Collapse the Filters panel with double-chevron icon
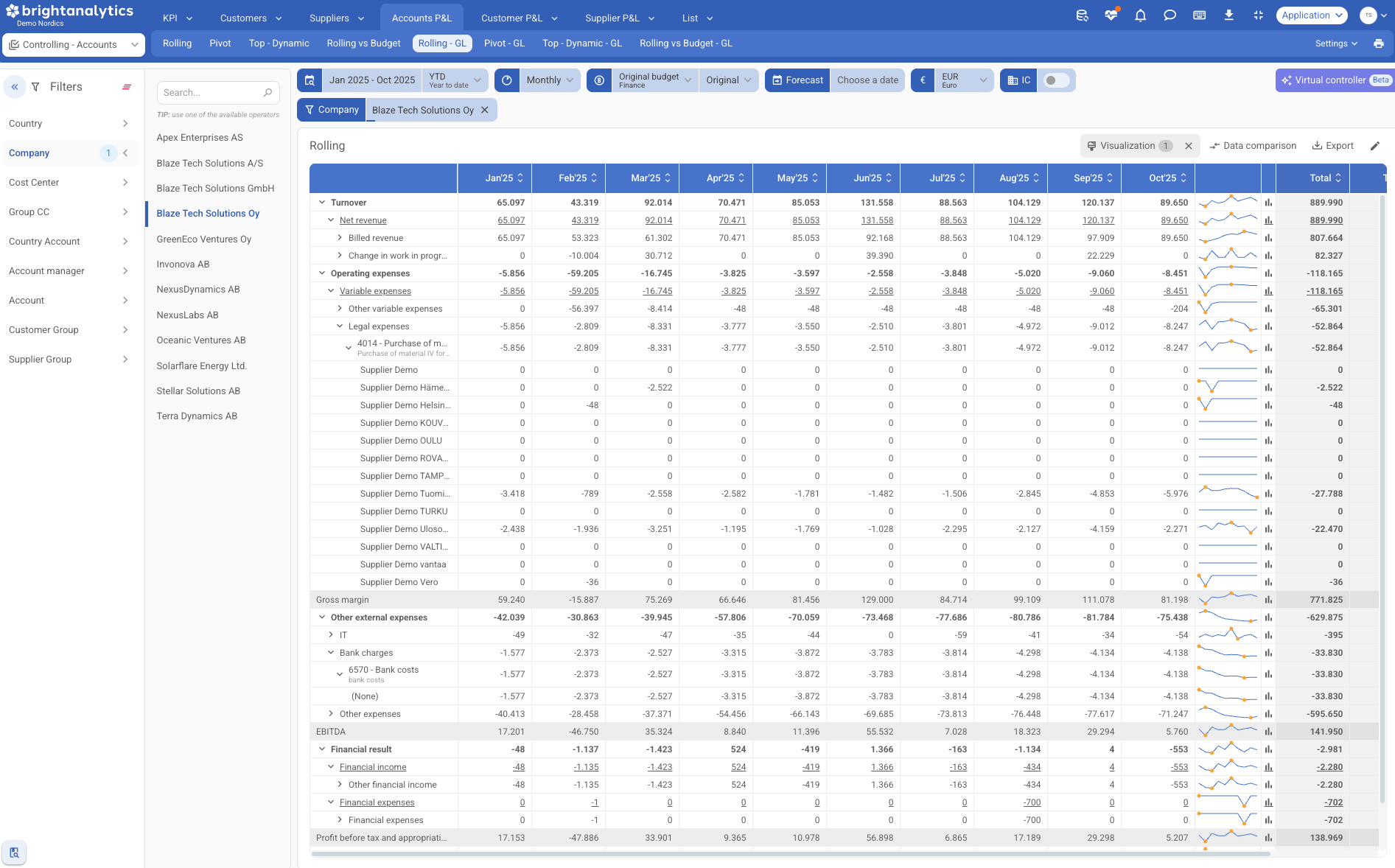The height and width of the screenshot is (868, 1395). click(x=15, y=87)
